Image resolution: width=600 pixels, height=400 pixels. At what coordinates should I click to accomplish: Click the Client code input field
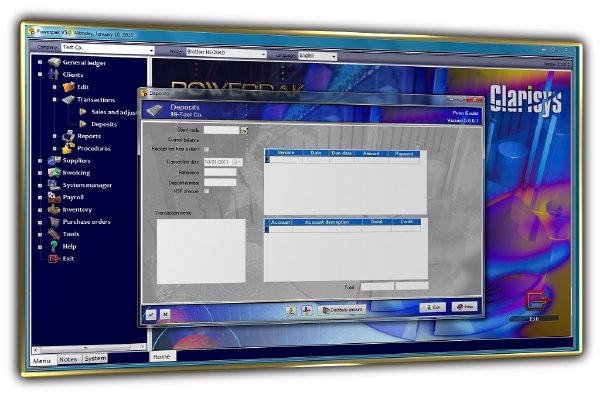click(x=221, y=130)
